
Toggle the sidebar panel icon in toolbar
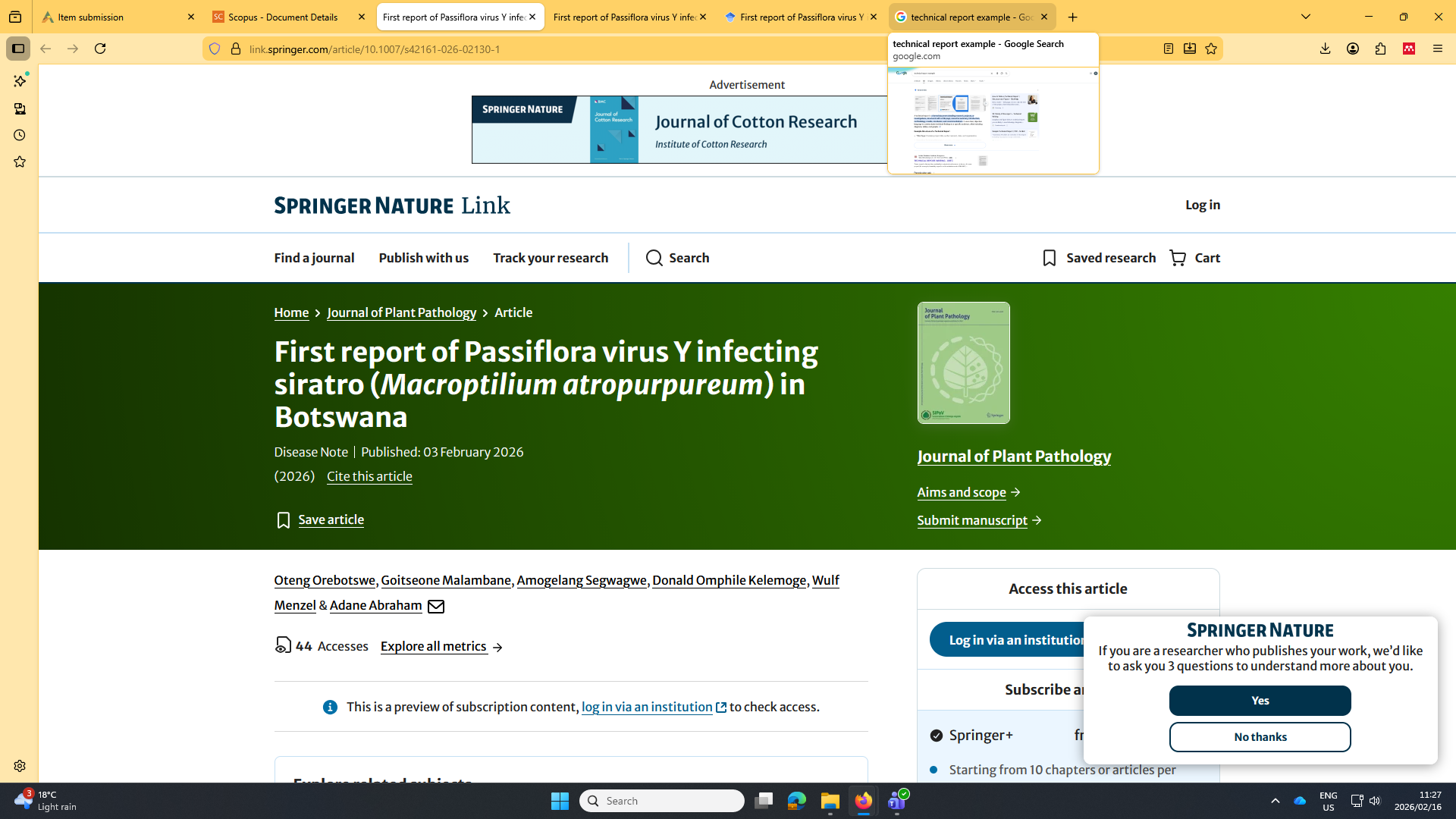18,49
